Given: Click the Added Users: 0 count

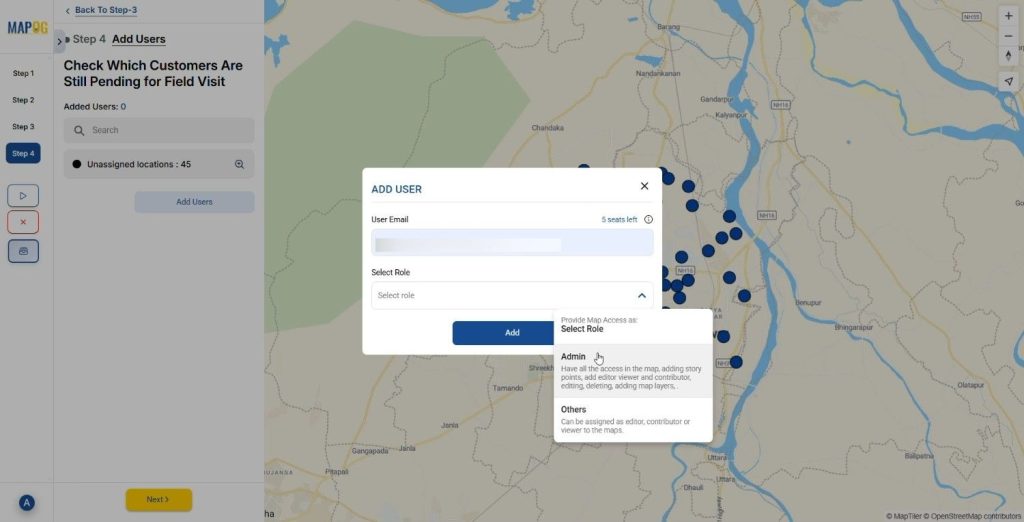Looking at the screenshot, I should 95,106.
